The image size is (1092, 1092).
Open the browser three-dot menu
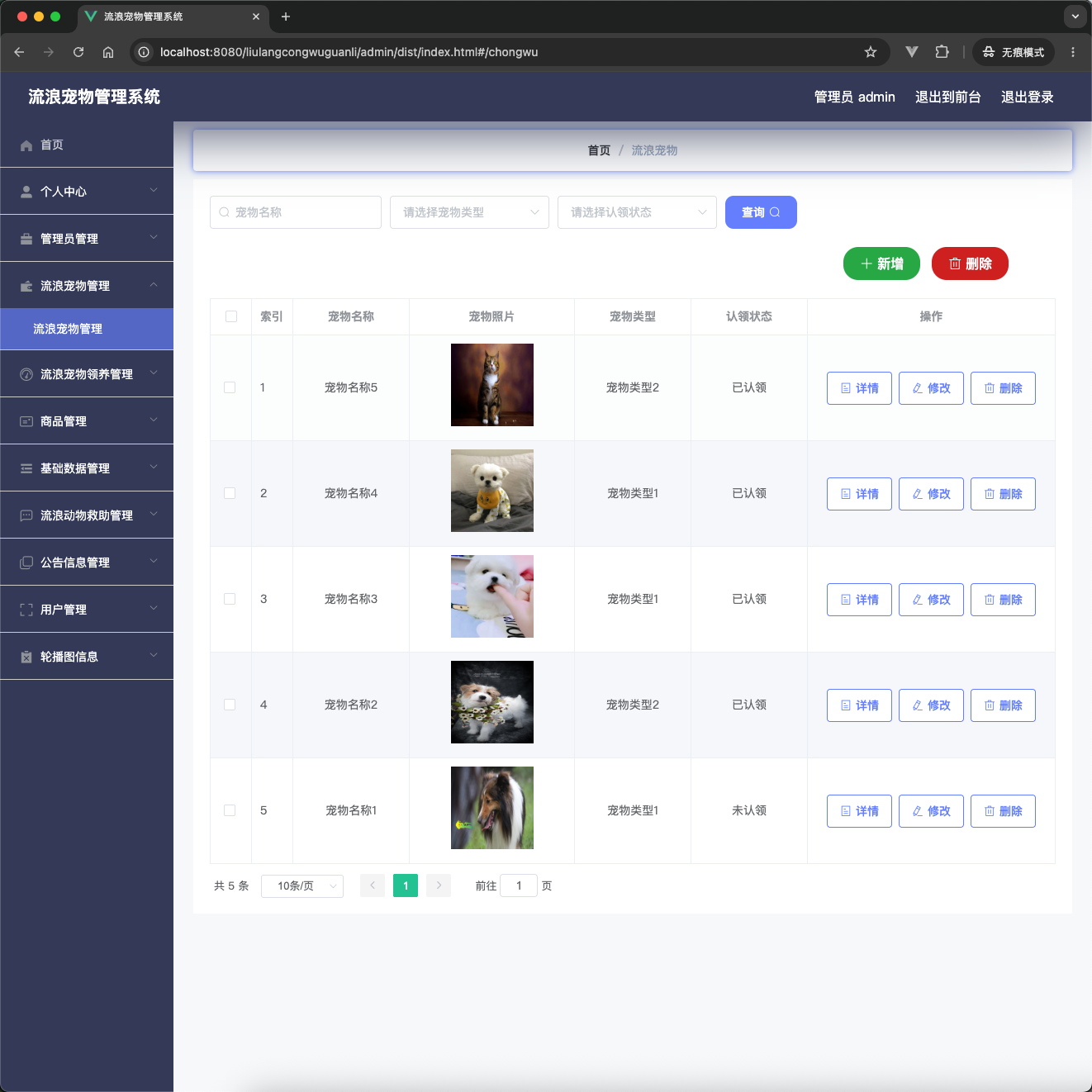tap(1073, 52)
